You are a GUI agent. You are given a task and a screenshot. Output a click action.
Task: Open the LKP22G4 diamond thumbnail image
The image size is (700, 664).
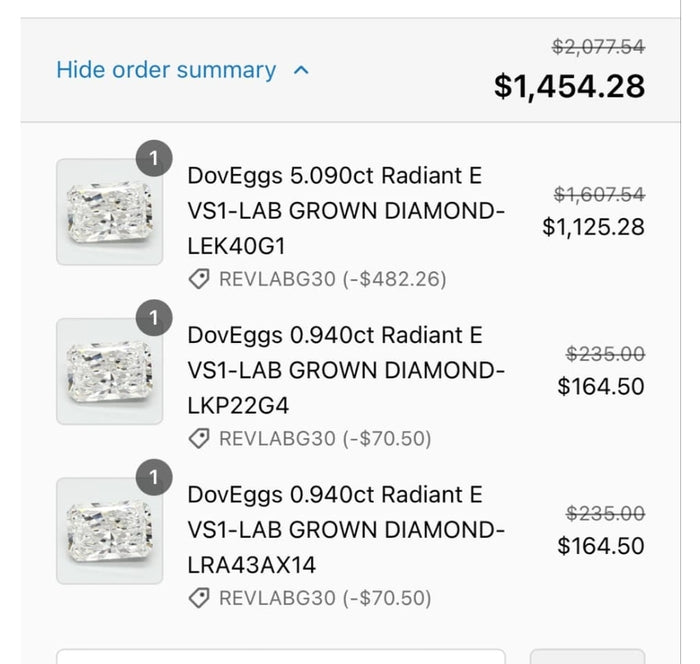tap(109, 371)
